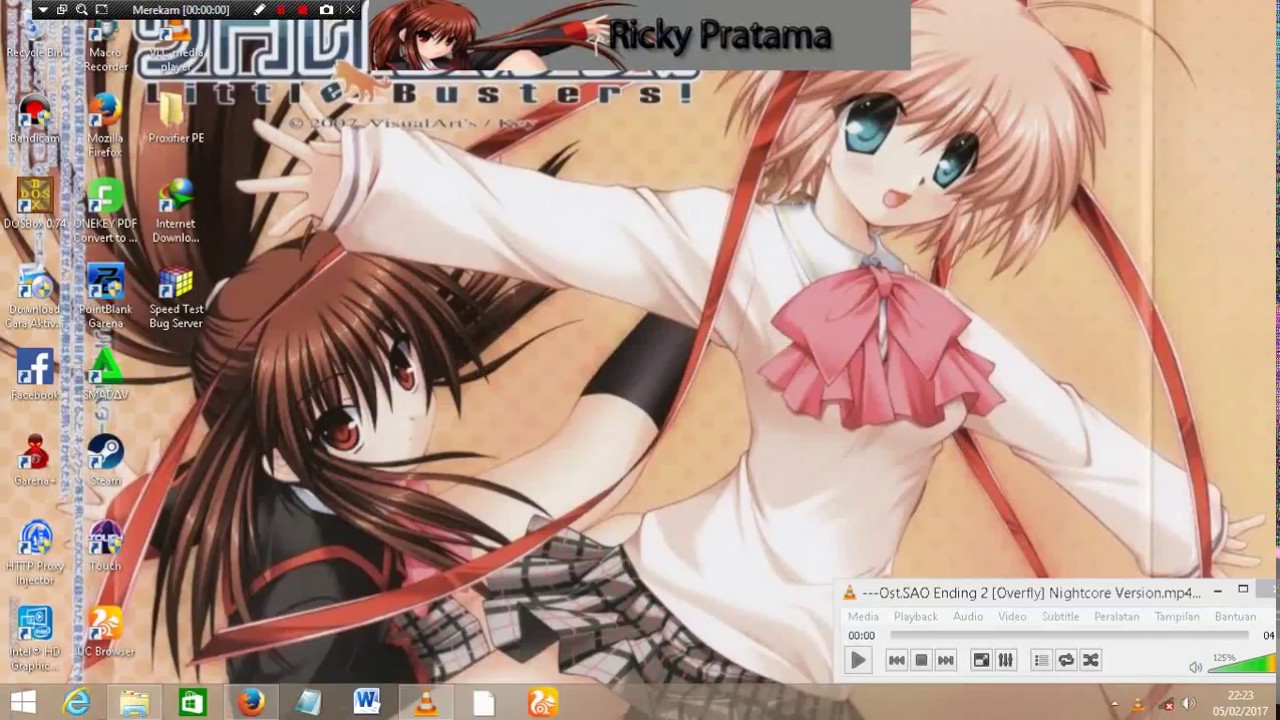Stop playback in VLC
Image resolution: width=1280 pixels, height=720 pixels.
pyautogui.click(x=921, y=660)
